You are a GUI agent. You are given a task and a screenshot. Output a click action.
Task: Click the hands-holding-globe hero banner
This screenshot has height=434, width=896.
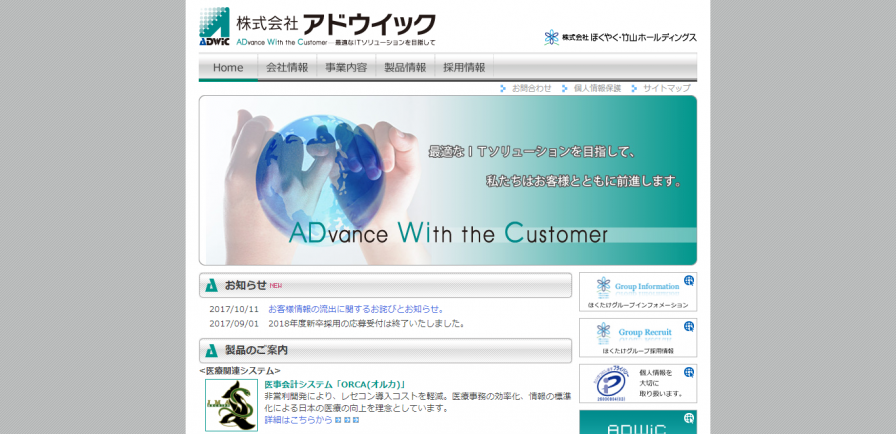[x=448, y=180]
